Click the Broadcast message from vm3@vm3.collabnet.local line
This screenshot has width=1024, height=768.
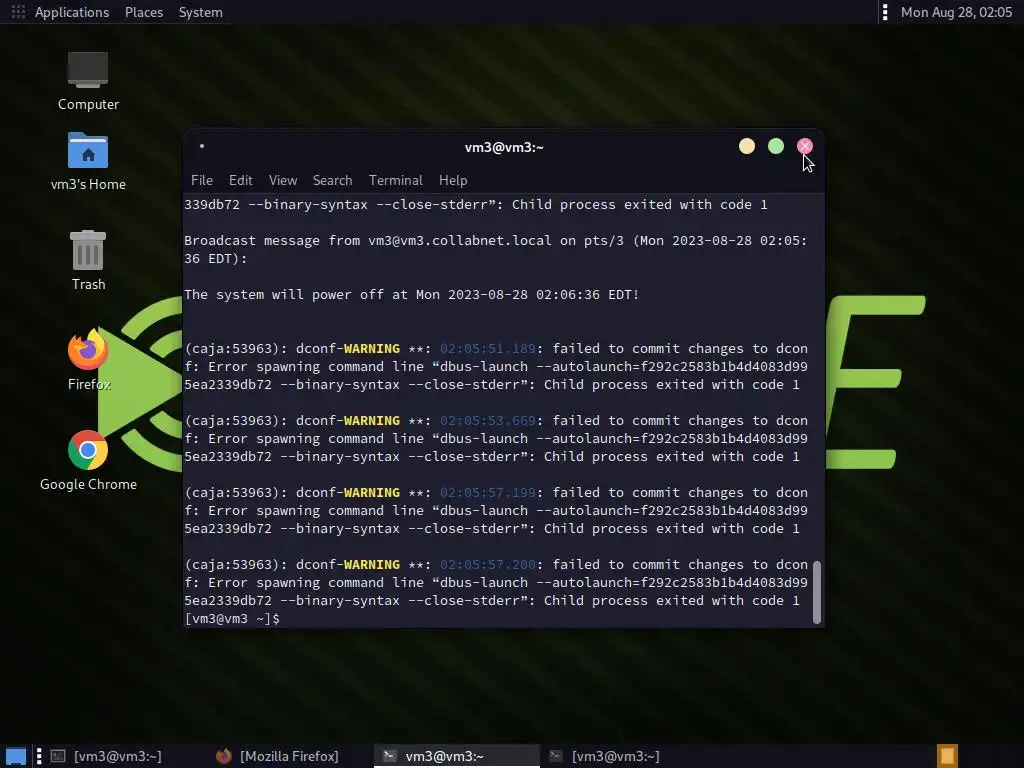[496, 249]
